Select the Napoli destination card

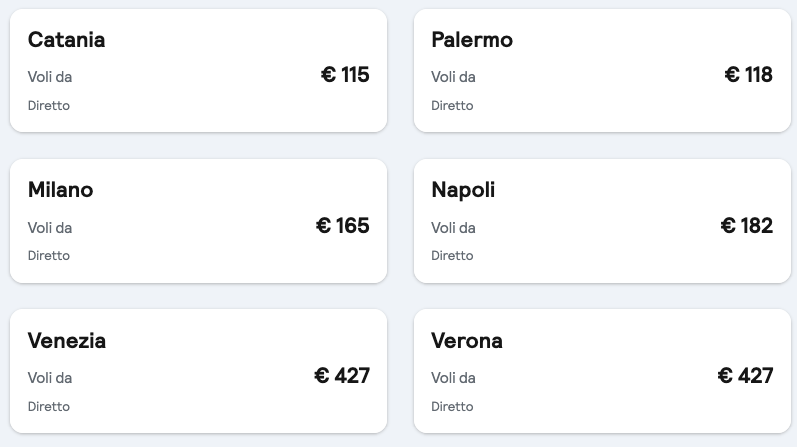[602, 221]
